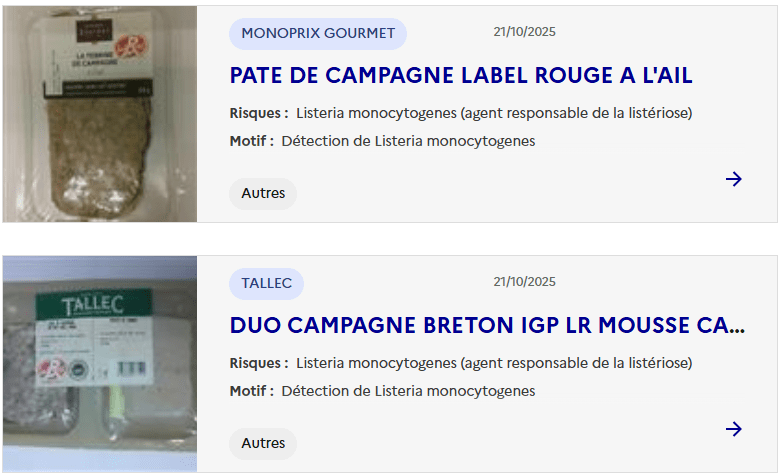780x474 pixels.
Task: Open PATE DE CAMPAGNE LABEL ROUGE A L'AIL
Action: (460, 76)
